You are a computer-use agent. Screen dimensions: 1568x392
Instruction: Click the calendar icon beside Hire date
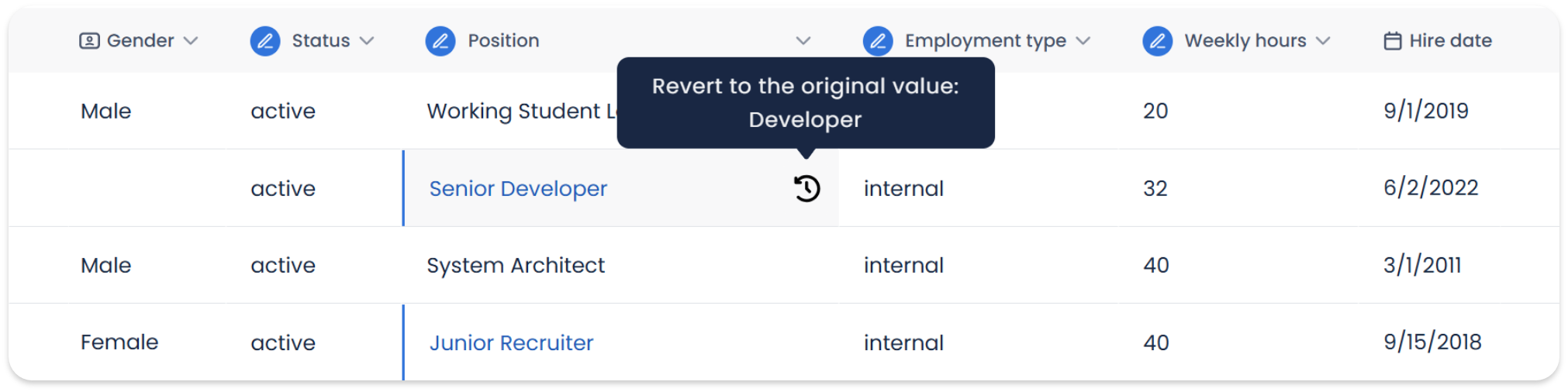(1393, 41)
